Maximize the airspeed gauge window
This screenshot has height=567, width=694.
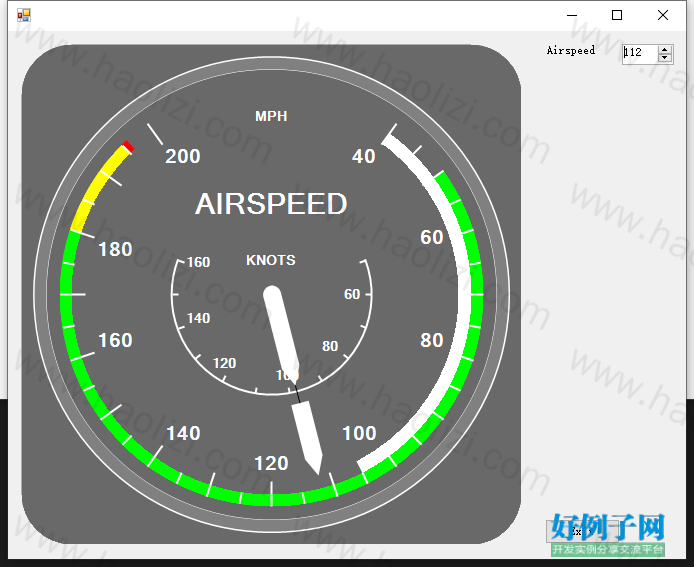coord(617,15)
